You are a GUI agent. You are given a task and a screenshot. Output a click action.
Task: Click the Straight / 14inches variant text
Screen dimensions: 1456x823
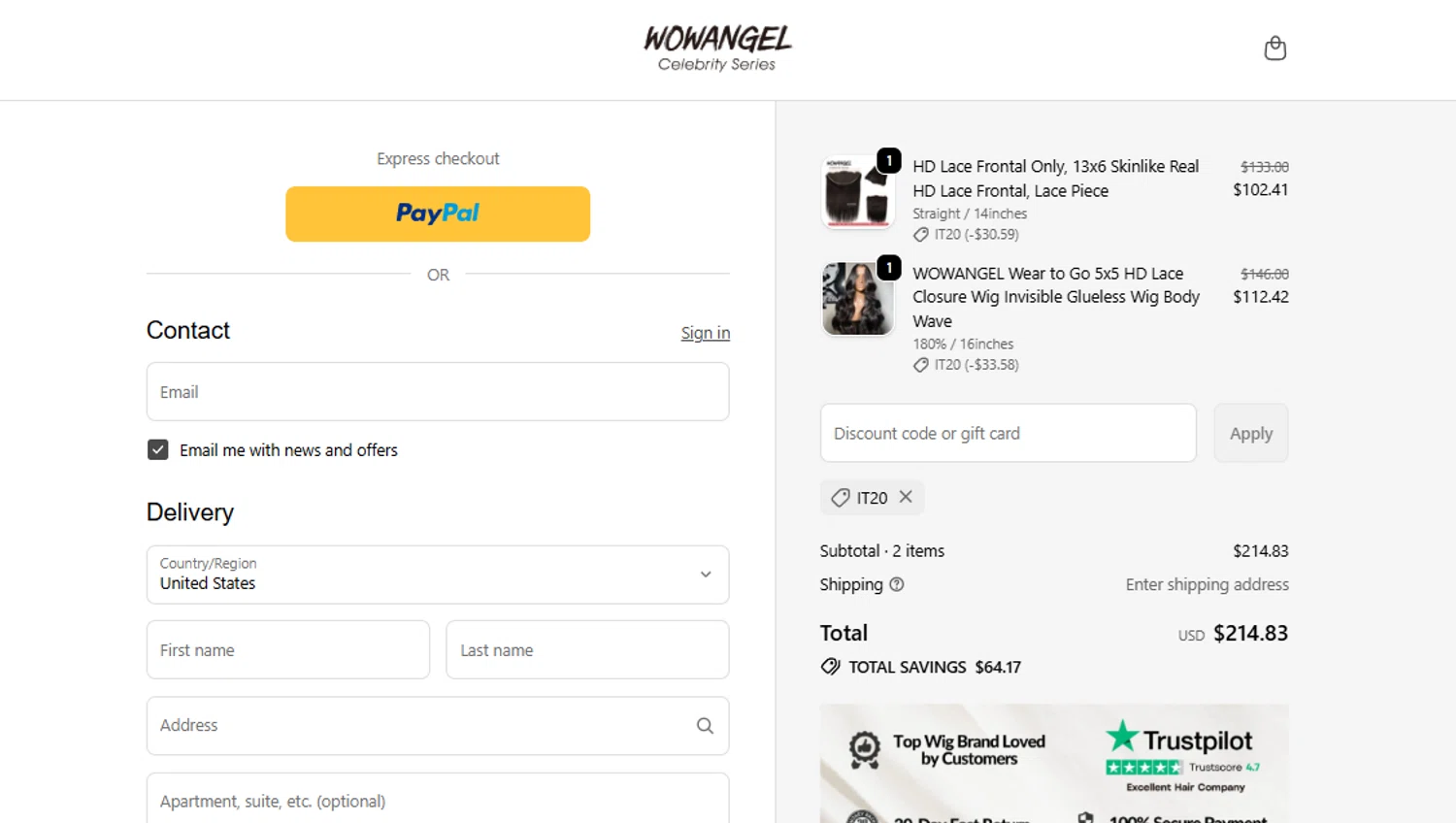tap(970, 214)
